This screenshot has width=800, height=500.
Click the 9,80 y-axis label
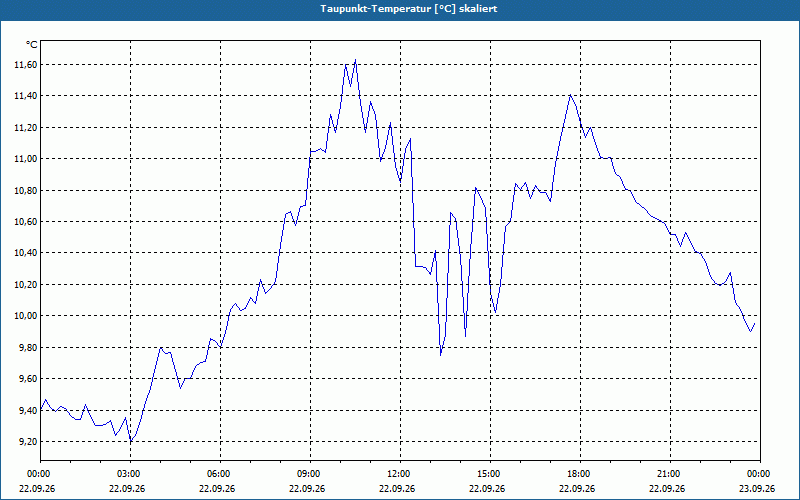click(x=28, y=347)
